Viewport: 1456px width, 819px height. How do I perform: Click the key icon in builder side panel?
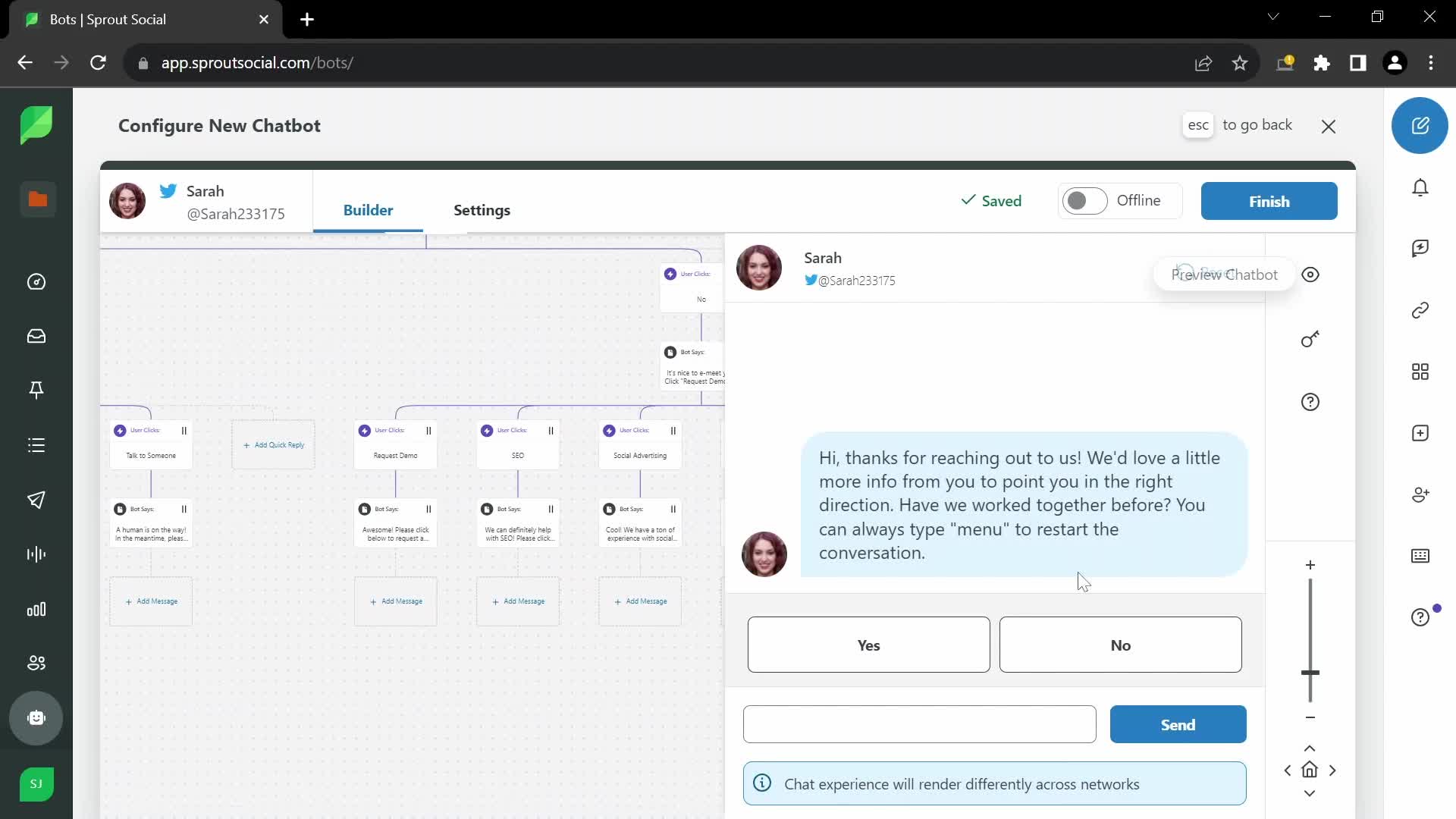(x=1310, y=338)
